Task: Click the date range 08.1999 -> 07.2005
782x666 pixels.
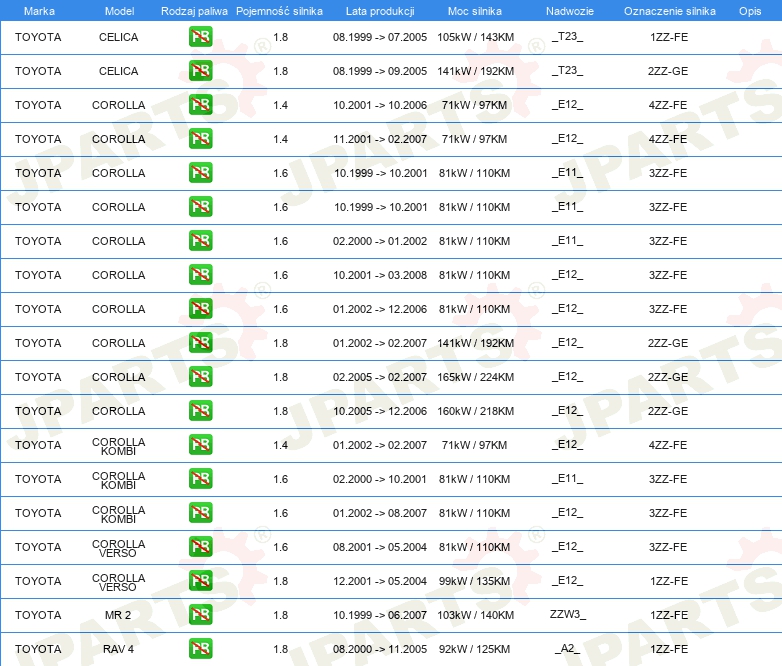Action: (x=380, y=37)
